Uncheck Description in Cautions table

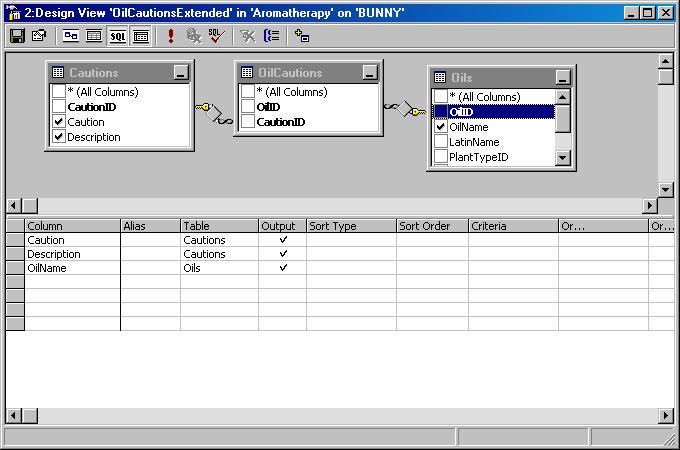point(59,137)
